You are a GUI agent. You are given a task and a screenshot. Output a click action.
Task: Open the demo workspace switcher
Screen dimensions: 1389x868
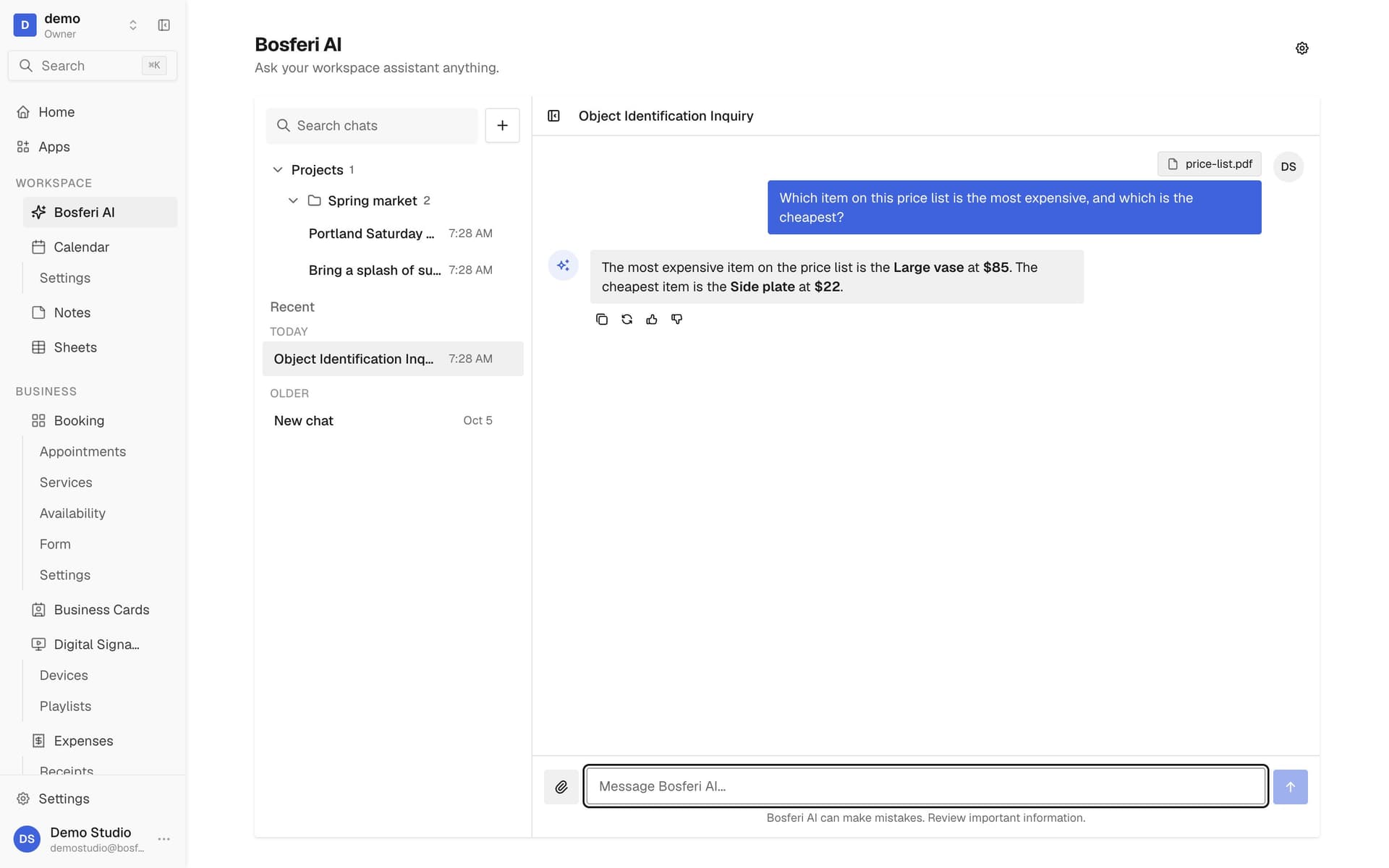pyautogui.click(x=77, y=25)
